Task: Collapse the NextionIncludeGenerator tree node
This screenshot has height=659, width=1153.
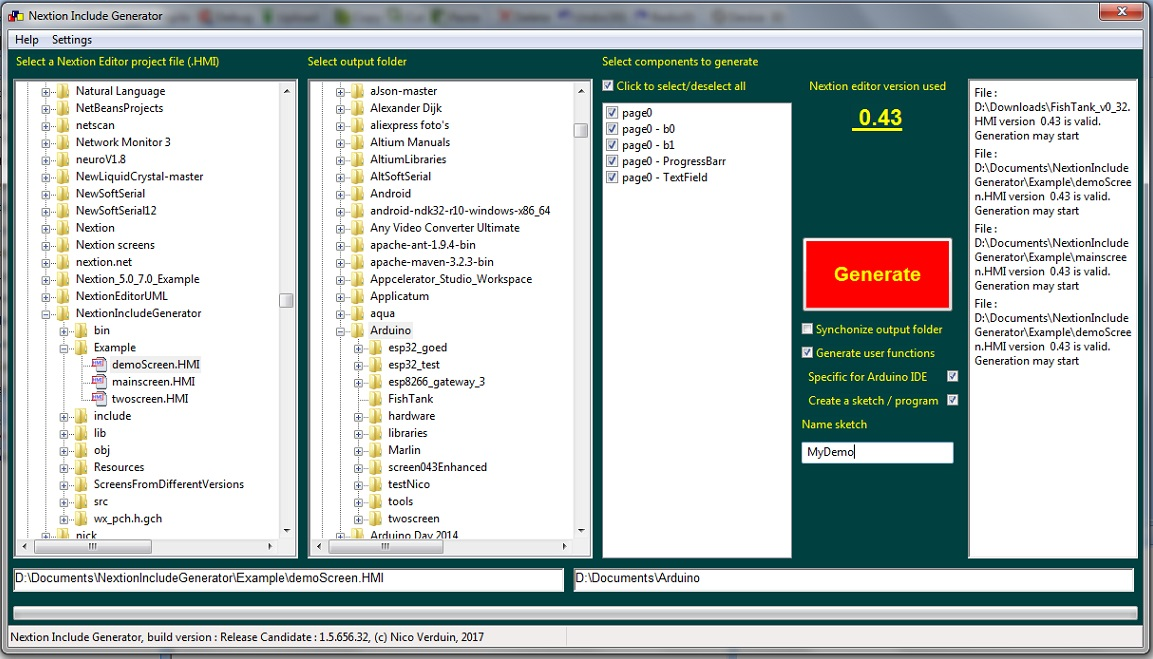Action: click(x=46, y=313)
